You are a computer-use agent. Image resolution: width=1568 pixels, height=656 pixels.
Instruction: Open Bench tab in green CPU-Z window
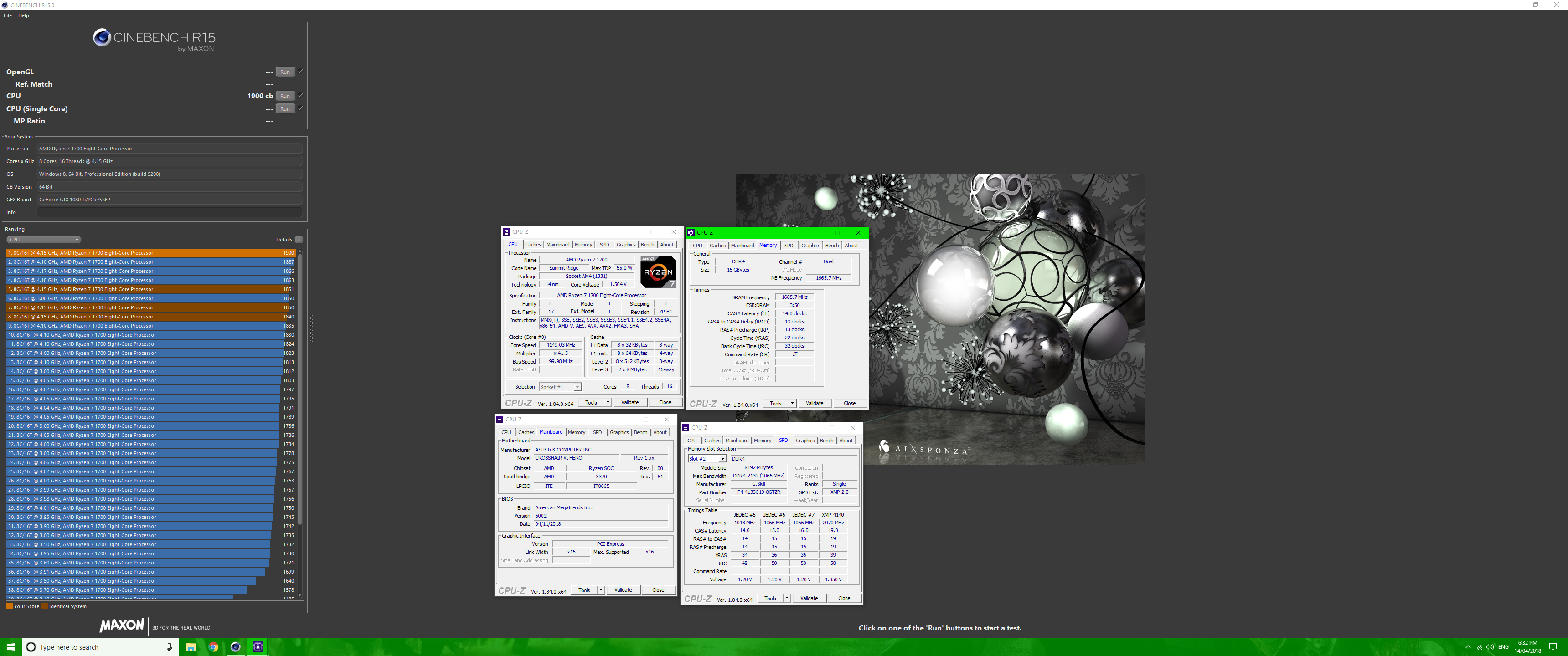(x=832, y=246)
